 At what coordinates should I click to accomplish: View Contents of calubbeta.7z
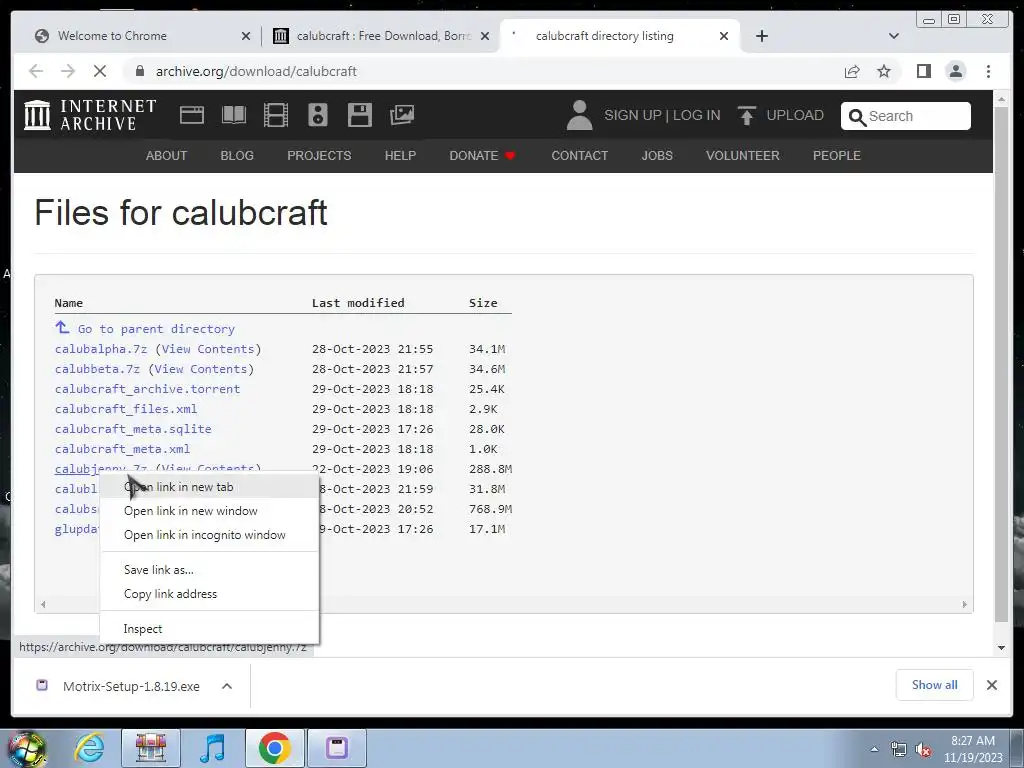pyautogui.click(x=200, y=369)
